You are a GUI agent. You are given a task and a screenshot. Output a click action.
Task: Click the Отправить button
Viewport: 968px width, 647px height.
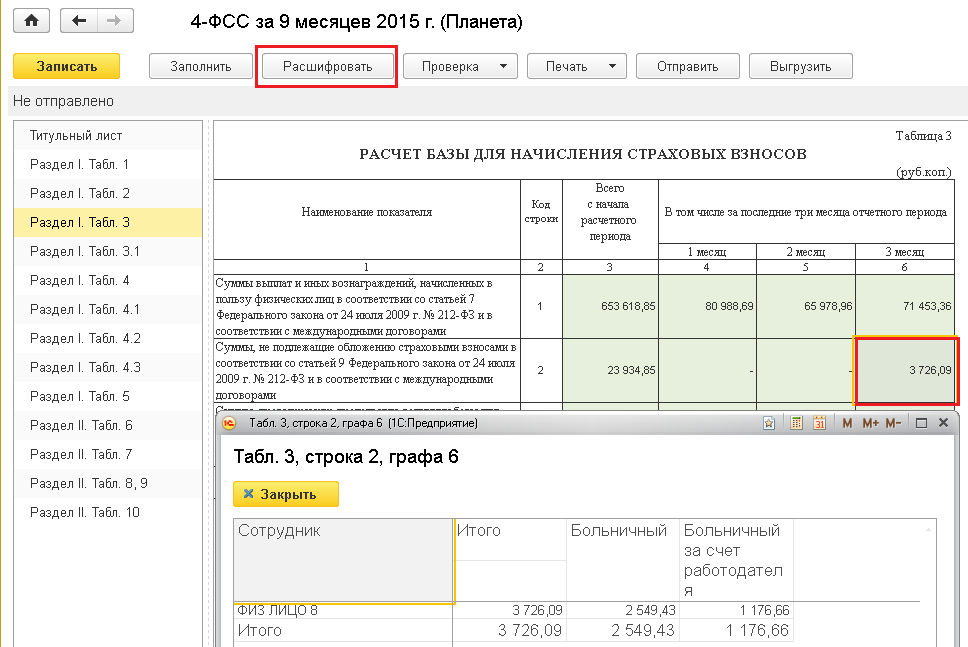tap(688, 66)
